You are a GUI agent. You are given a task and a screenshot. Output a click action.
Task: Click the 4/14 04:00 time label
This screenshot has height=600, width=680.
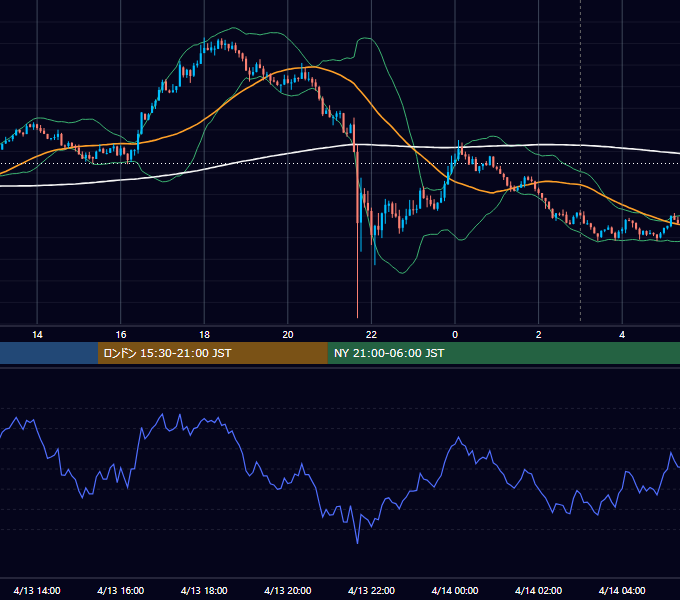click(x=622, y=590)
